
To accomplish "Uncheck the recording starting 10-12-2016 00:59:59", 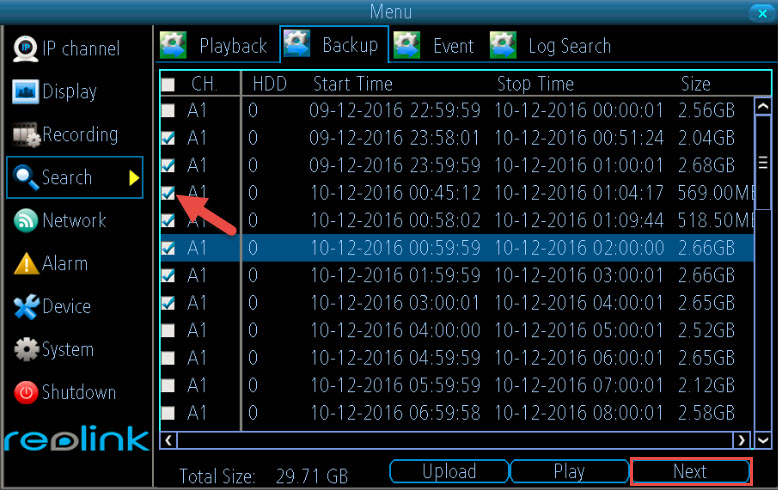I will coord(168,247).
